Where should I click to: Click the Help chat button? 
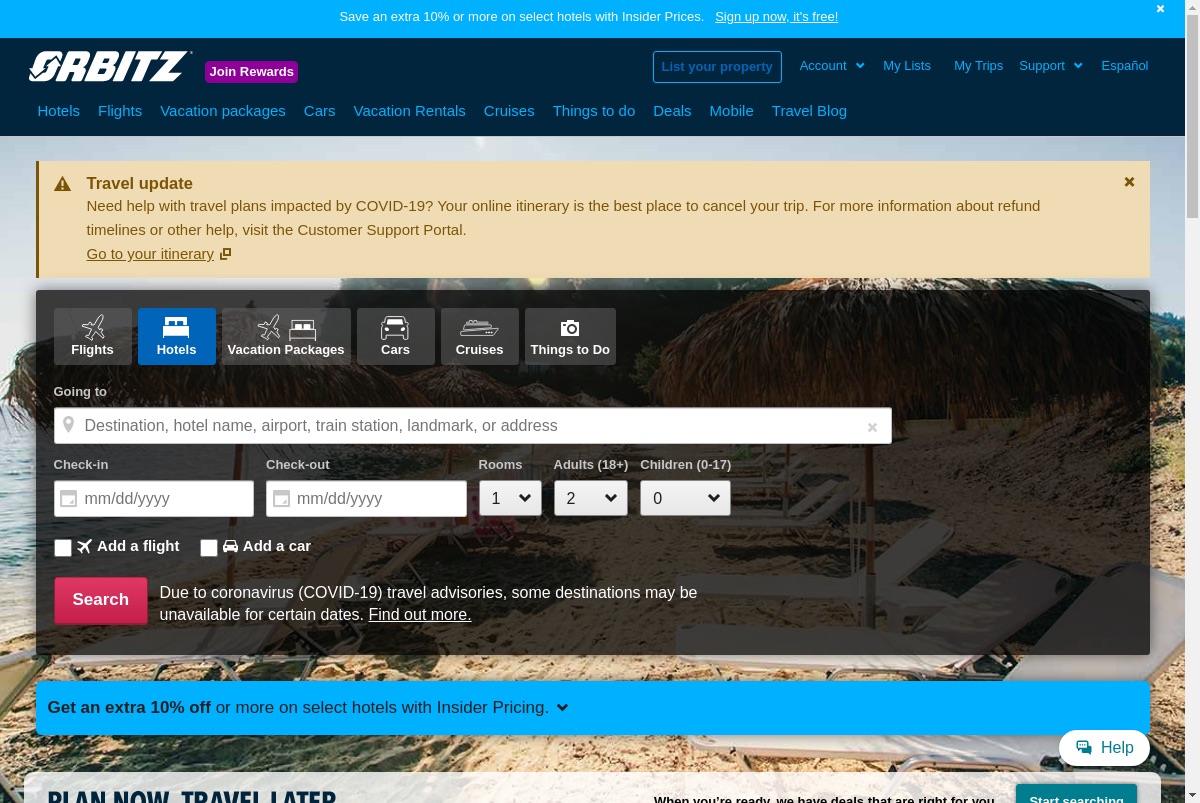(x=1104, y=748)
